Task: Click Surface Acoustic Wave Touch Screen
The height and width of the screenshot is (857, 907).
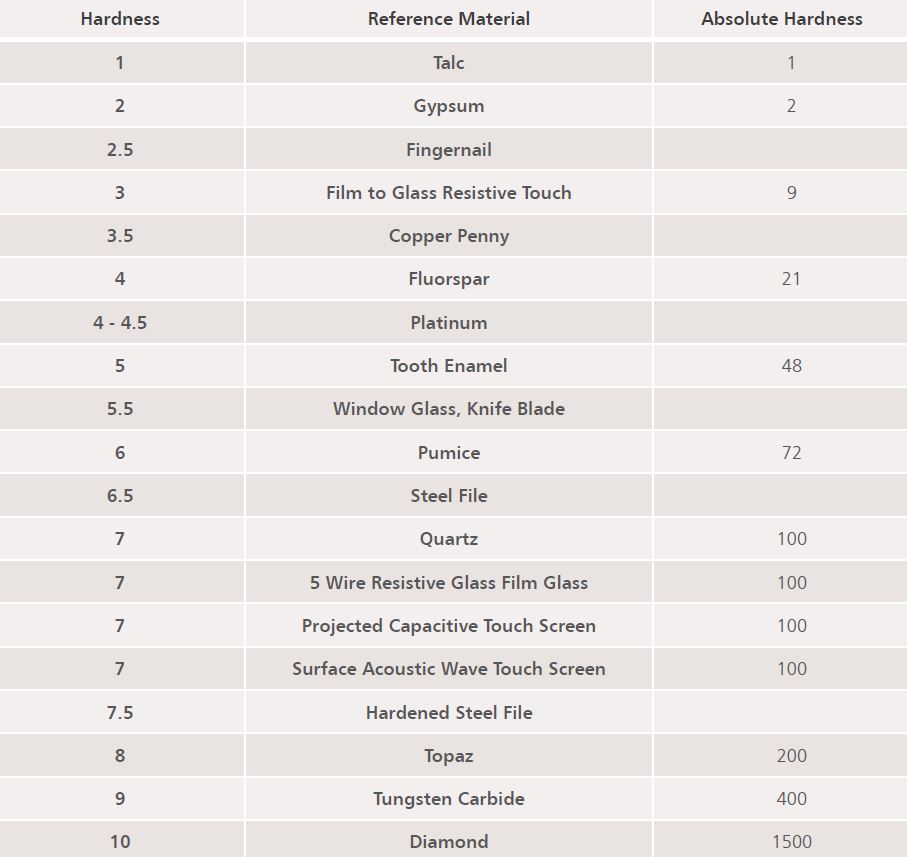Action: click(x=449, y=669)
